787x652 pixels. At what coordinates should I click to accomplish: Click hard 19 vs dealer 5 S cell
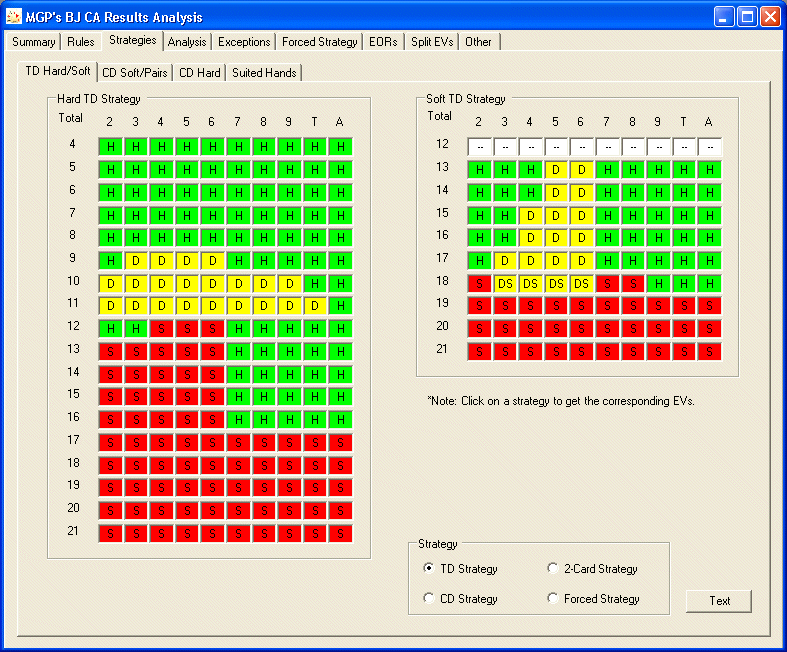click(x=187, y=487)
